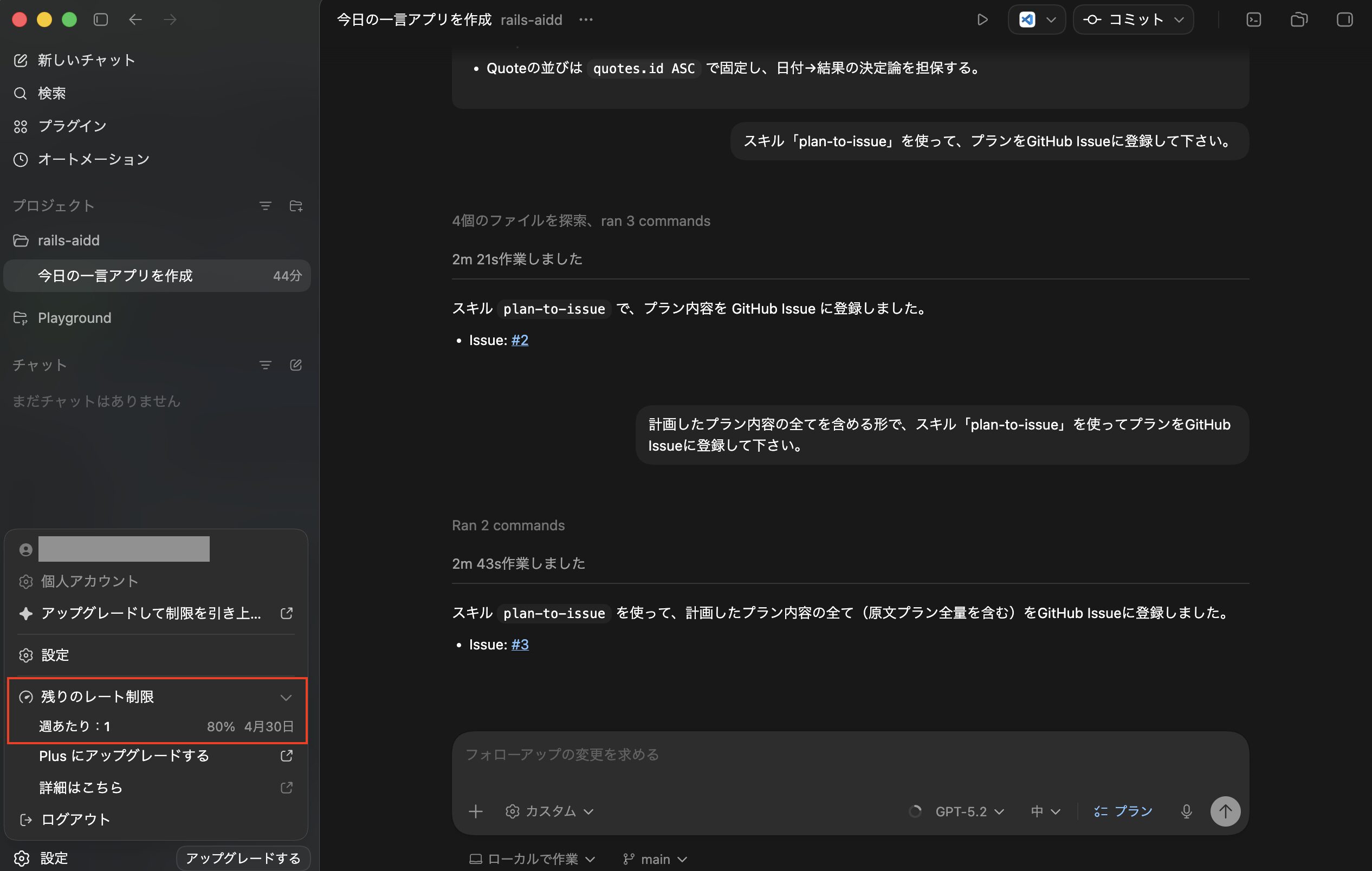The width and height of the screenshot is (1372, 871).
Task: Click the アップグレードする button
Action: (243, 858)
